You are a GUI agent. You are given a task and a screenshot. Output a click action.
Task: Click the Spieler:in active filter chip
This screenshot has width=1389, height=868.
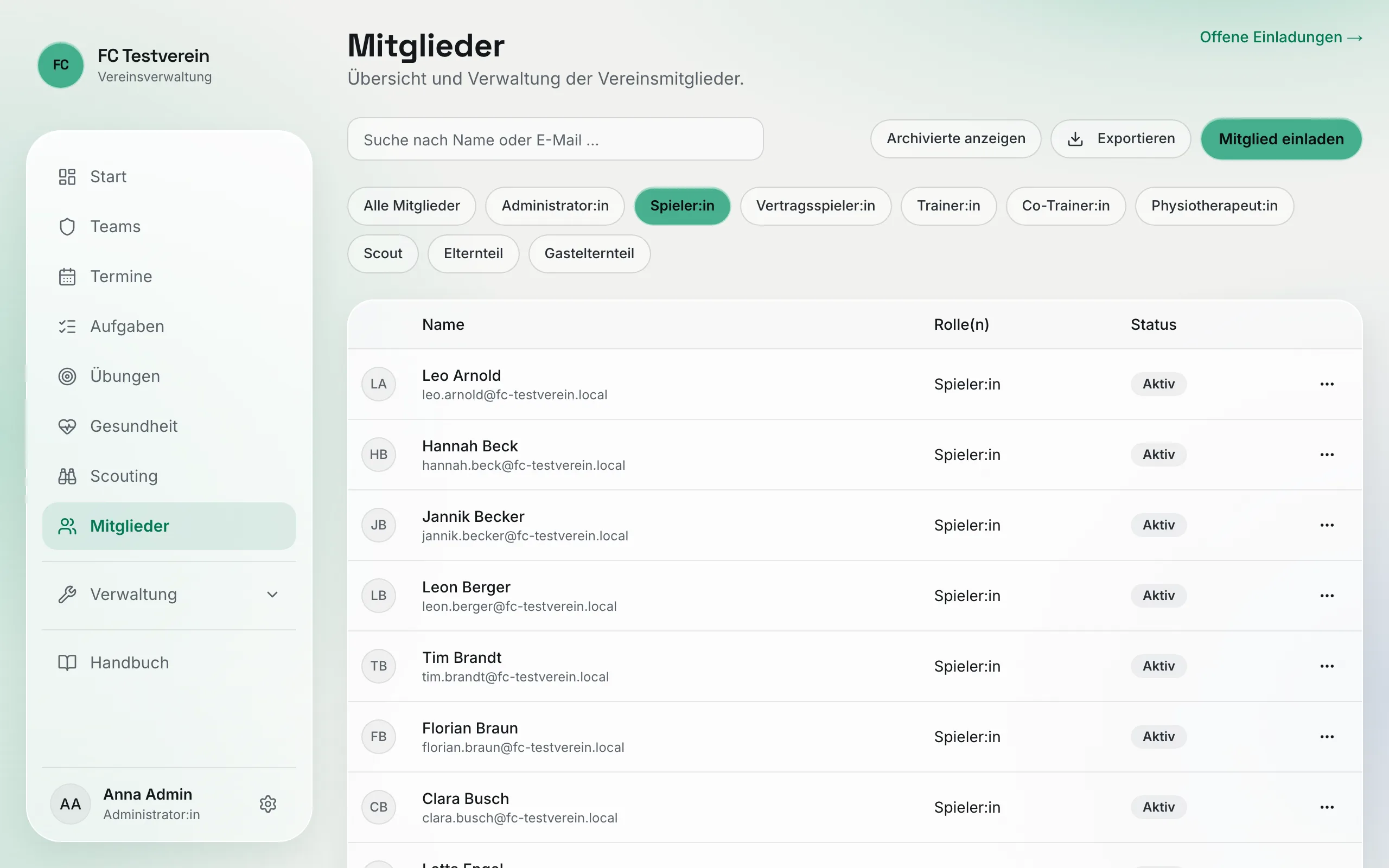[683, 206]
